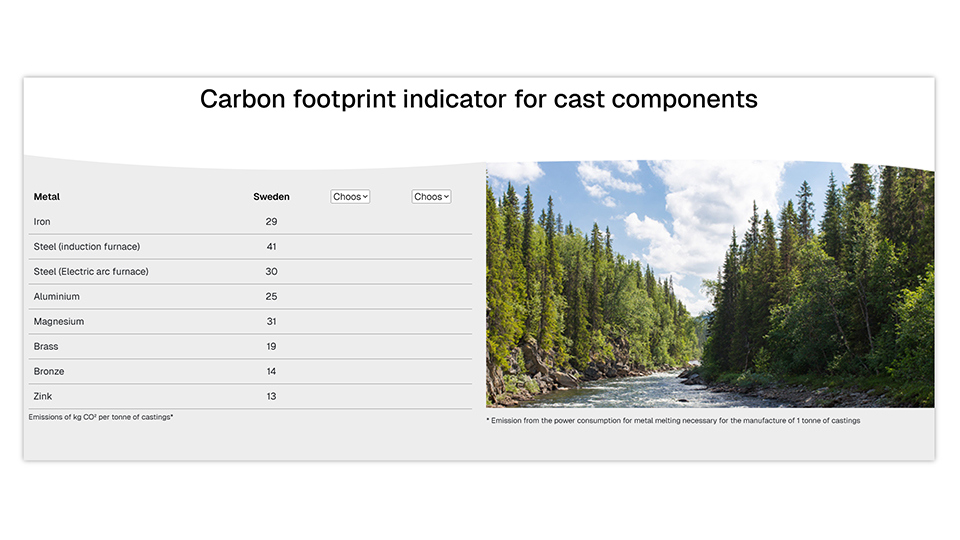960x540 pixels.
Task: Click the Zink row label
Action: [x=43, y=397]
